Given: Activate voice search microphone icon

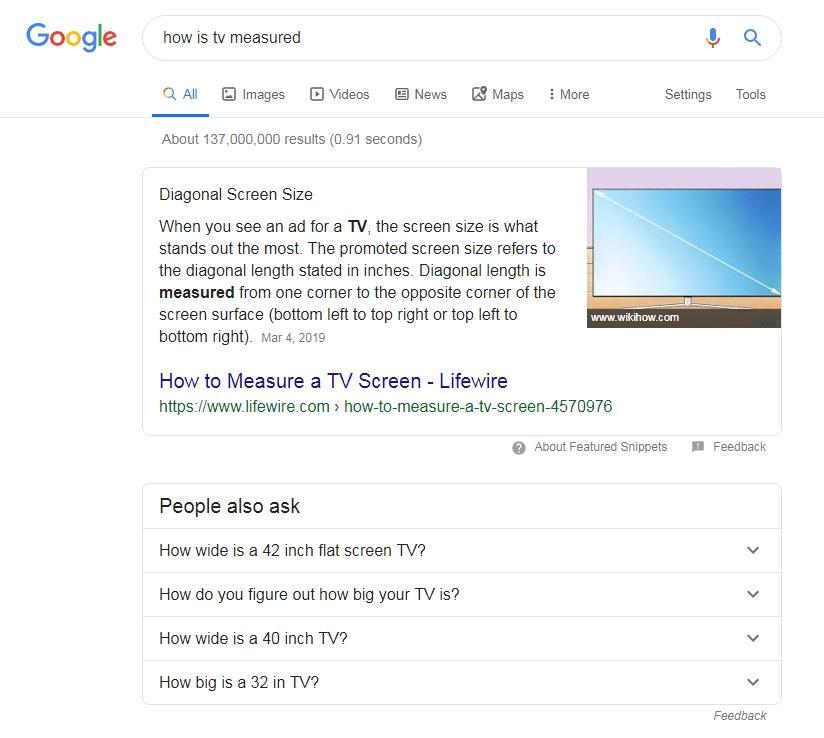Looking at the screenshot, I should tap(713, 38).
